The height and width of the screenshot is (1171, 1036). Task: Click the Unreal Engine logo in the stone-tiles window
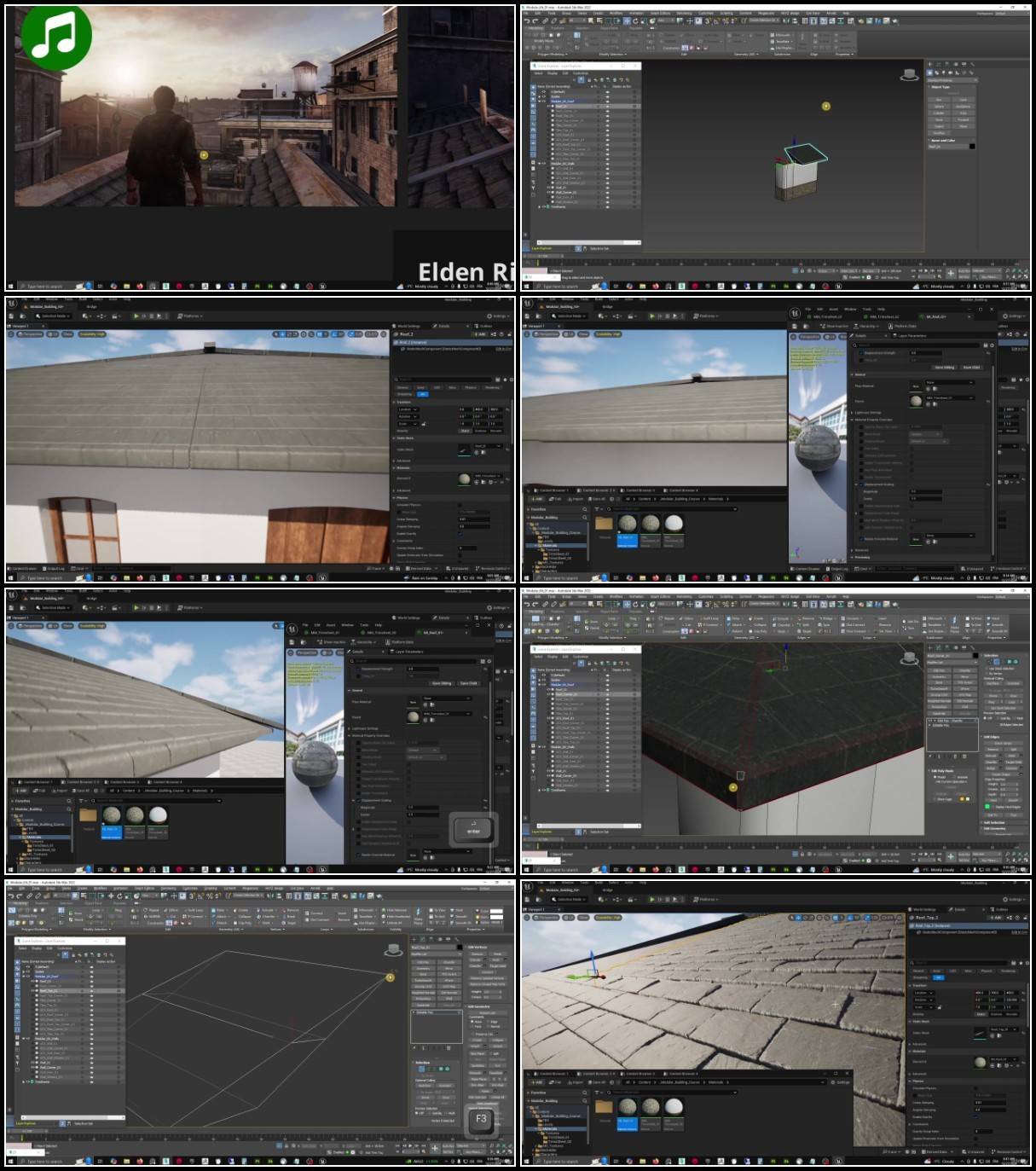pyautogui.click(x=528, y=887)
